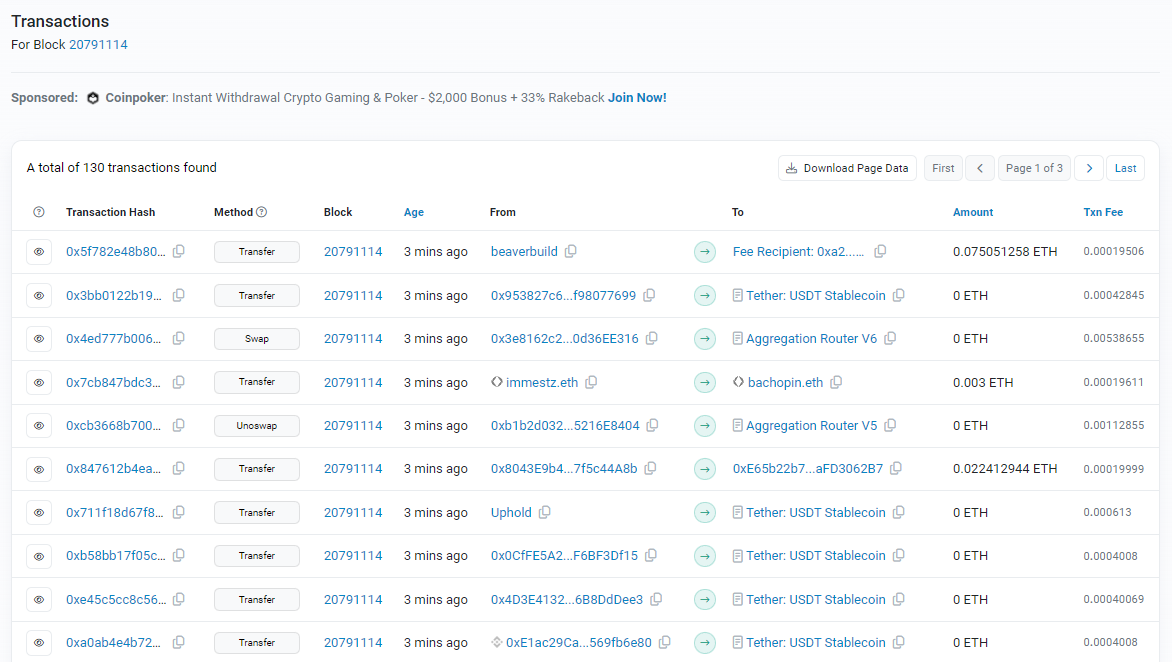Preview transaction 0x711f18d67f8 with eye button
This screenshot has height=662, width=1172.
point(39,513)
